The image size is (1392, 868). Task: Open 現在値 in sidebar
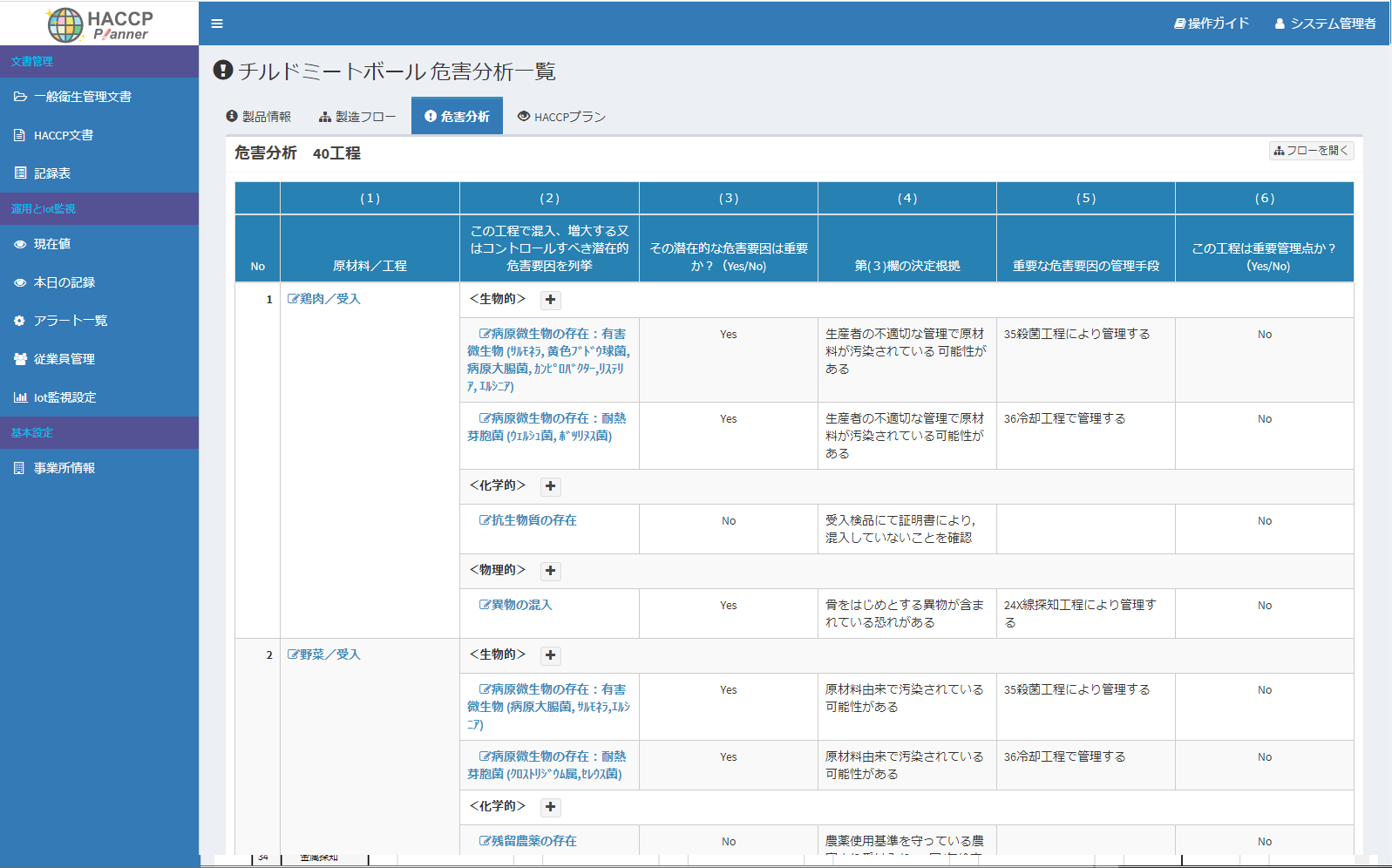(x=99, y=244)
